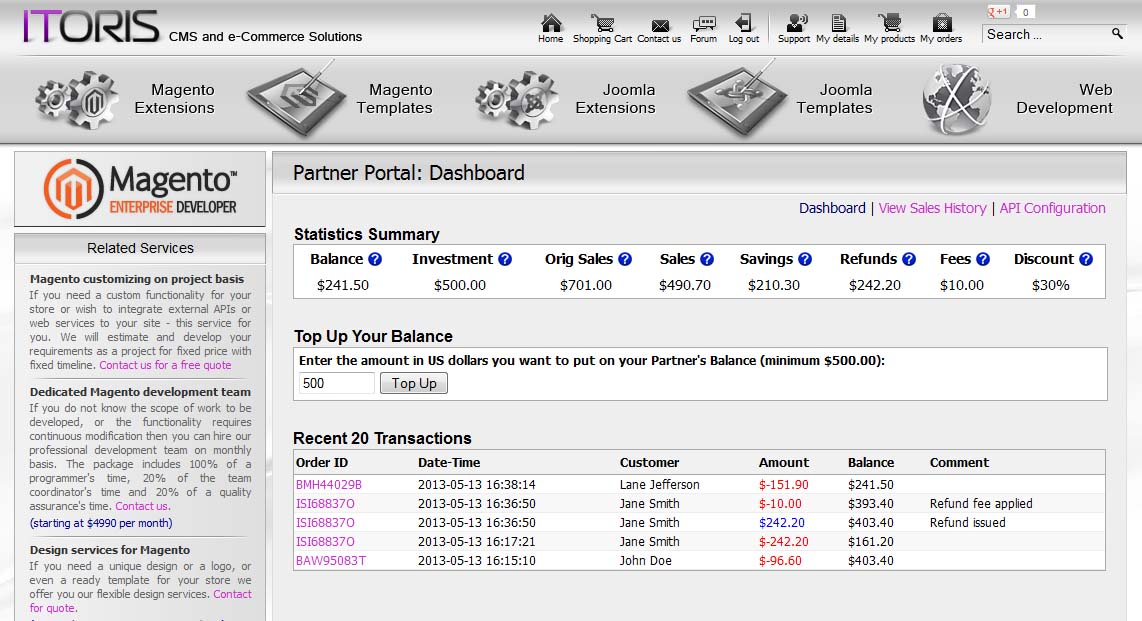Show help icon next to Sales
1142x621 pixels.
point(706,259)
